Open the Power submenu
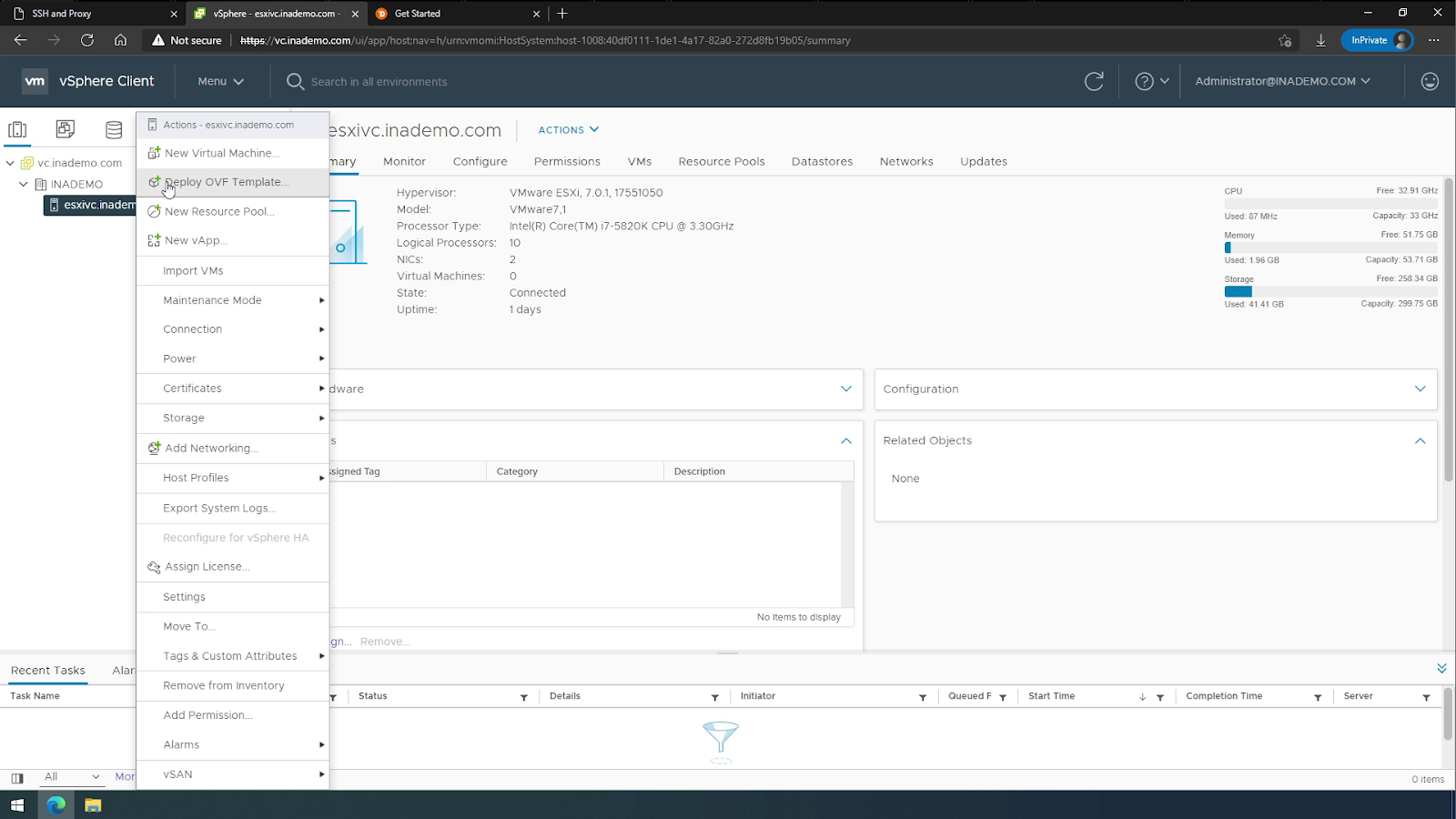This screenshot has height=819, width=1456. click(x=233, y=359)
